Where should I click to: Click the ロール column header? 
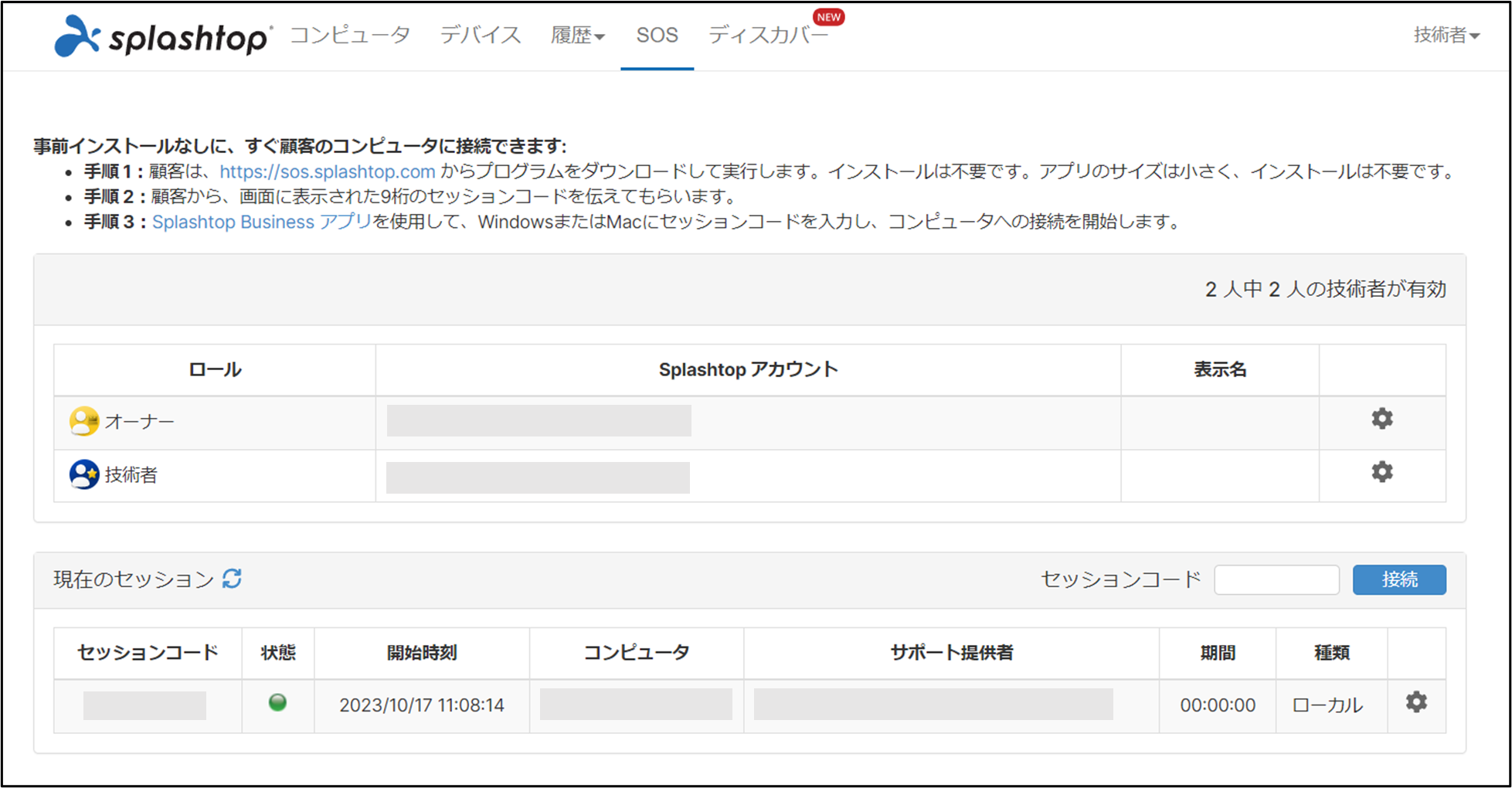pyautogui.click(x=215, y=370)
